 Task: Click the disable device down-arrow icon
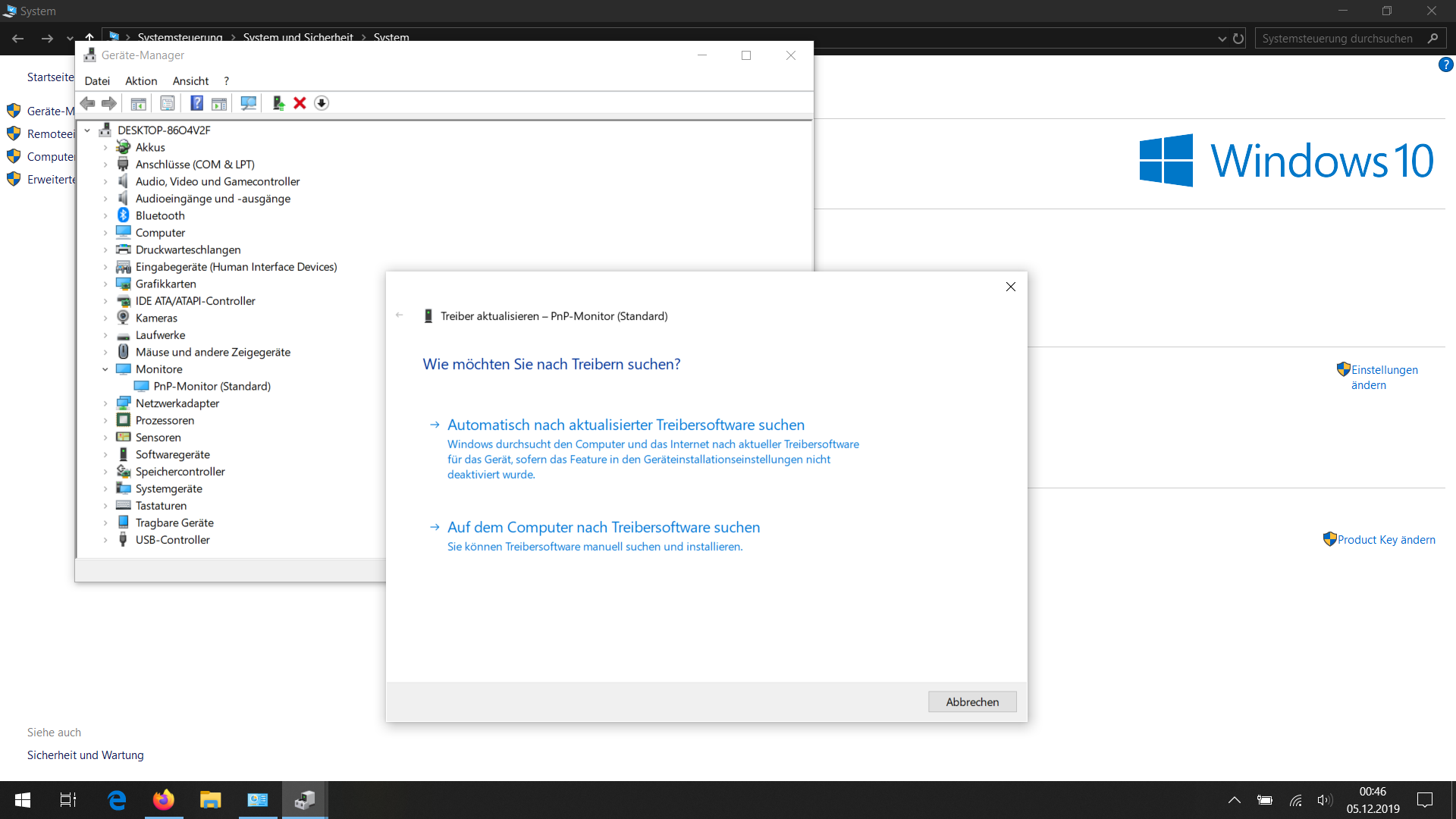(x=322, y=103)
